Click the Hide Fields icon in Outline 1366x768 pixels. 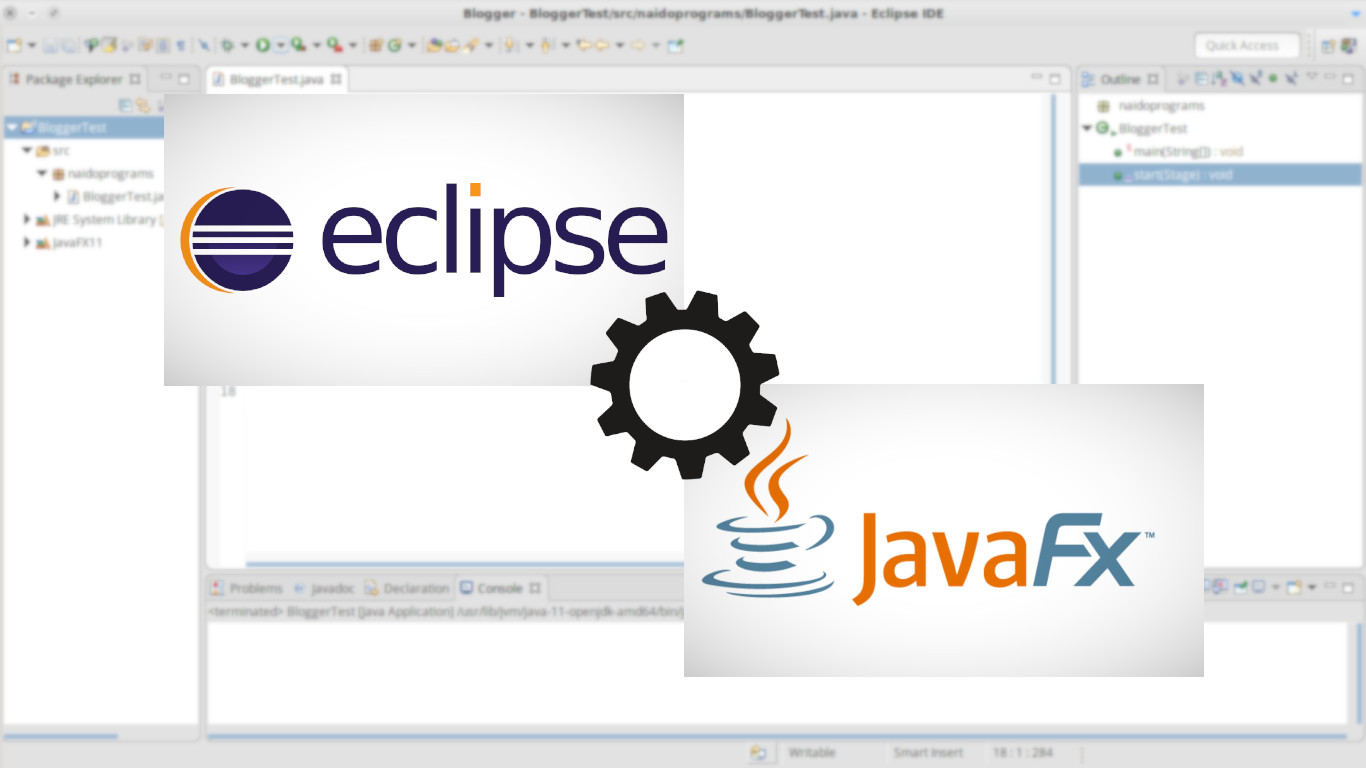click(x=1236, y=79)
